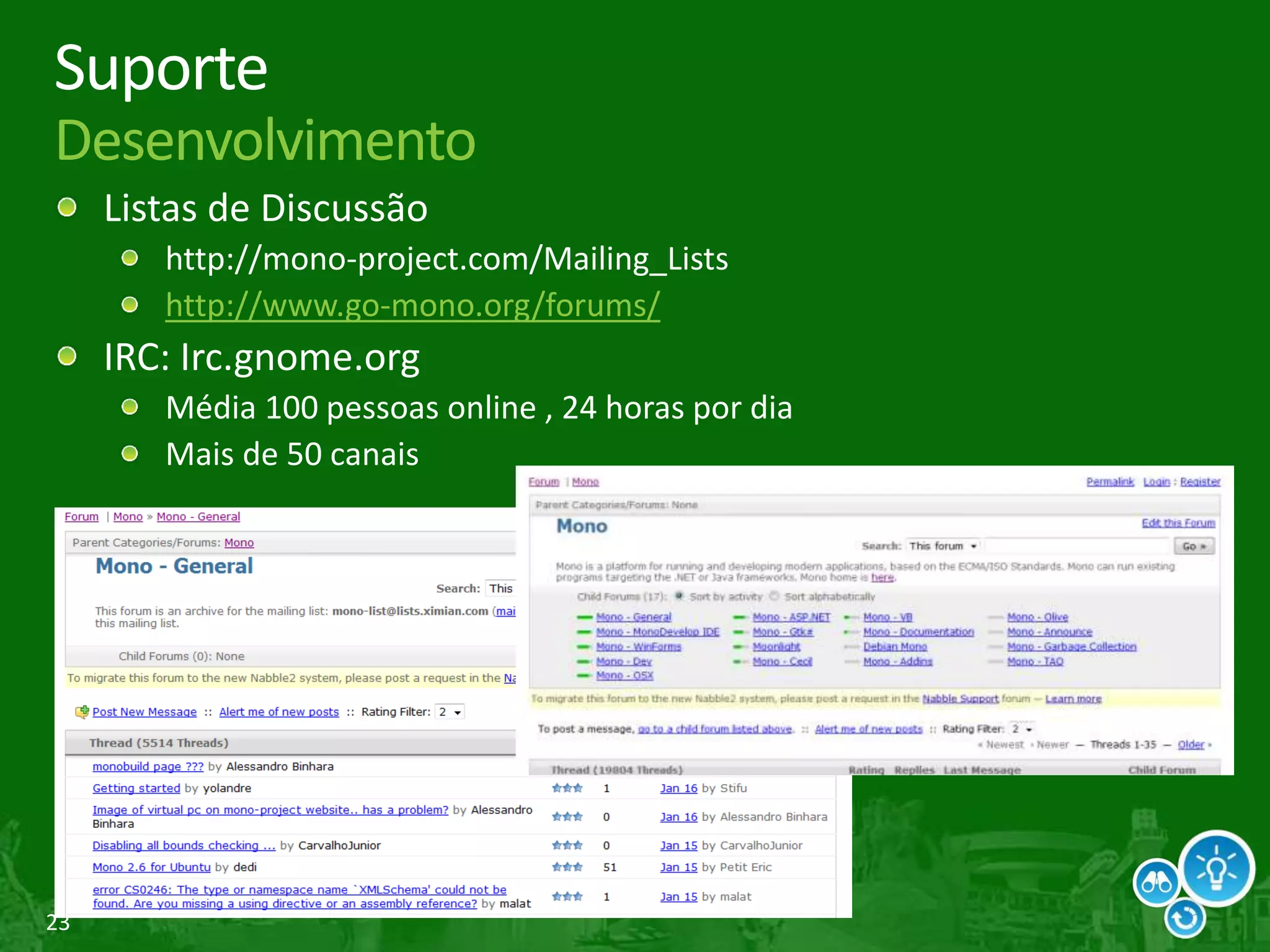1270x952 pixels.
Task: Click Edit this Forum link
Action: coord(1178,523)
